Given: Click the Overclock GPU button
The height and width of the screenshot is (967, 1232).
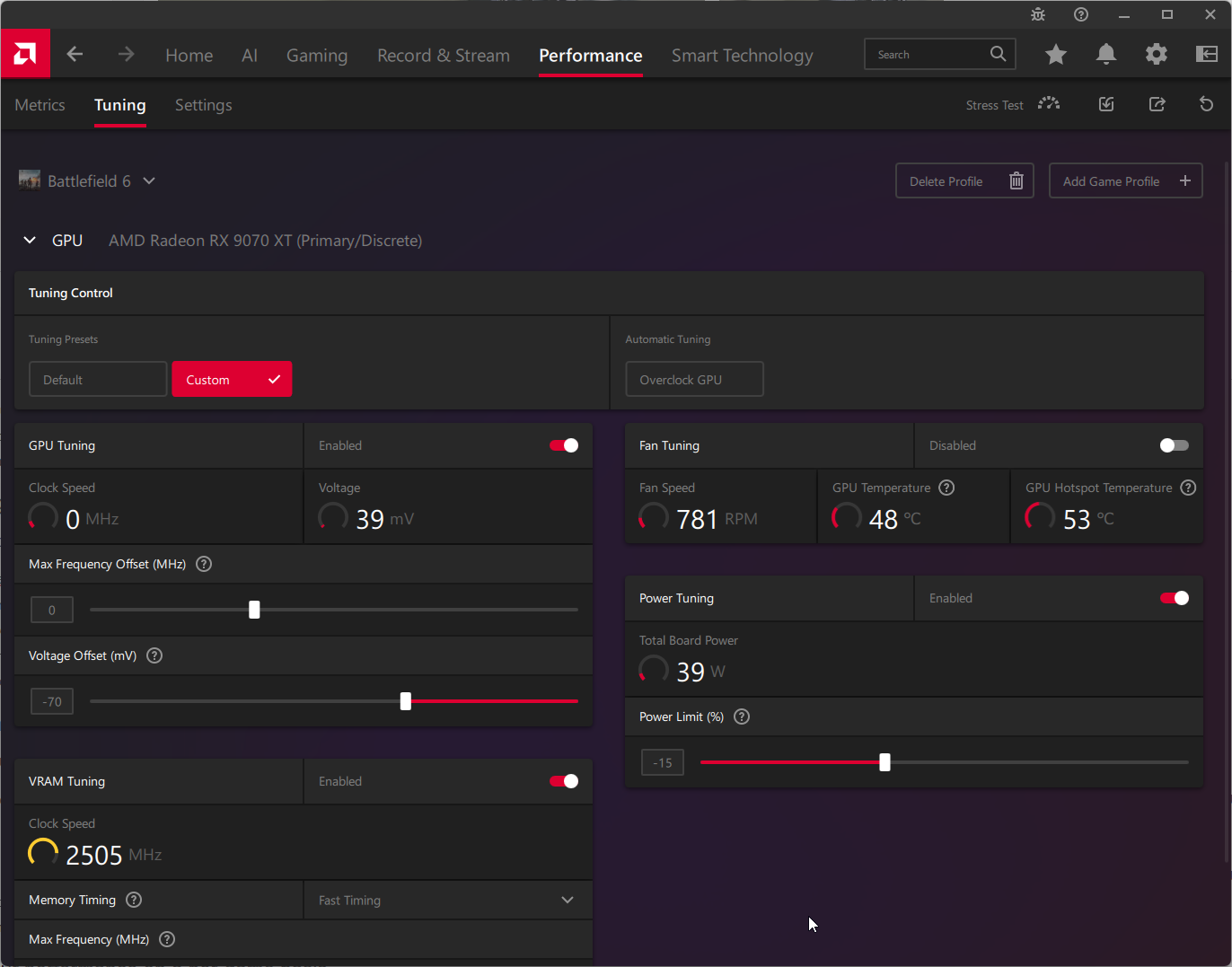Looking at the screenshot, I should [694, 379].
